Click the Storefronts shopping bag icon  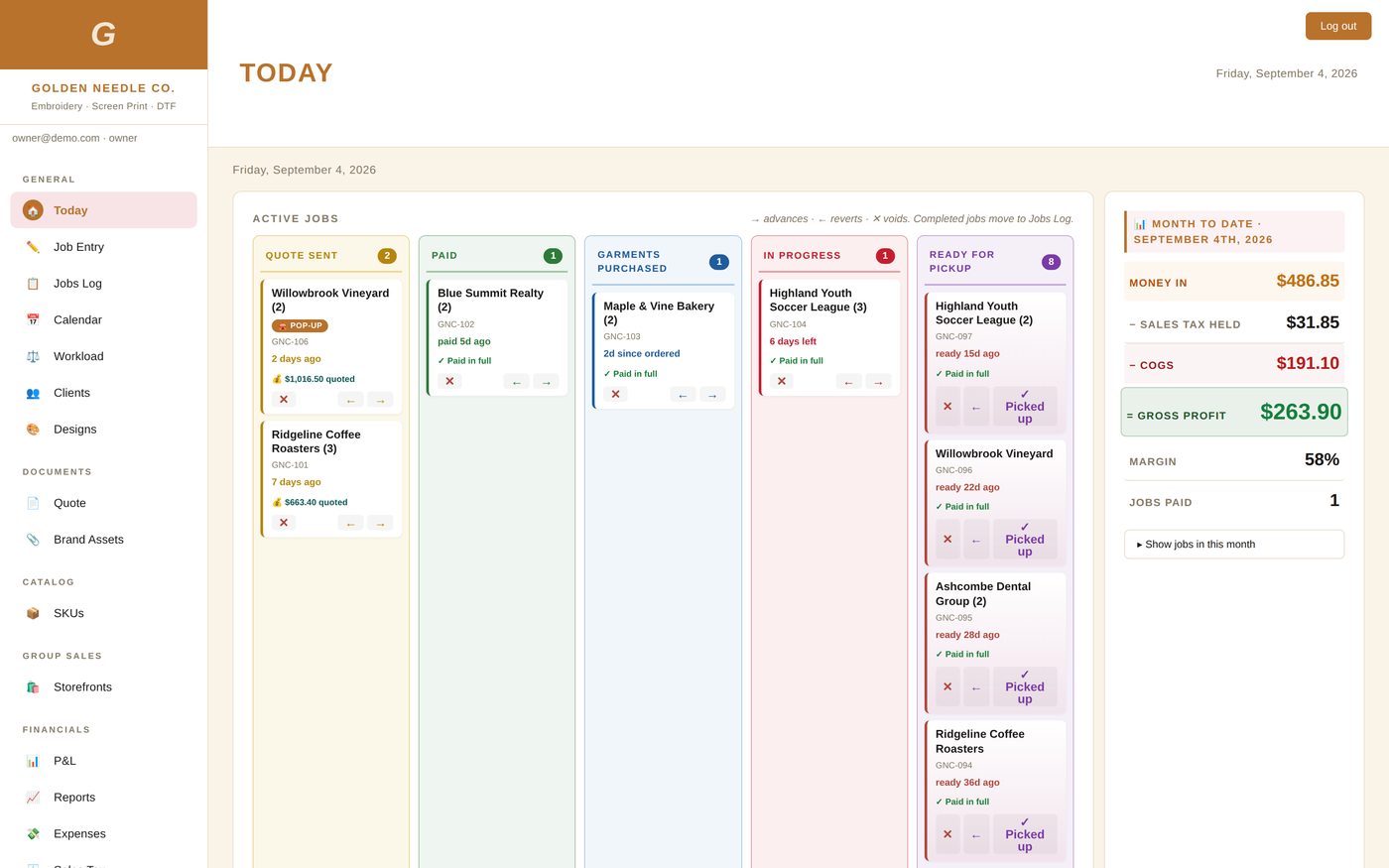point(33,686)
